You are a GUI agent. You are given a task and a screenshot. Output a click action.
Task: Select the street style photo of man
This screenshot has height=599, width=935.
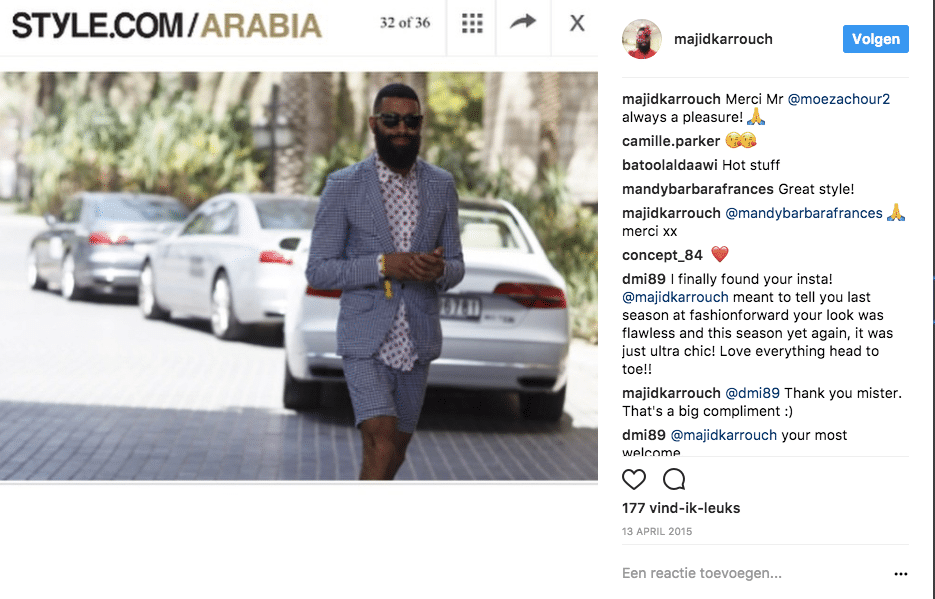[x=299, y=276]
